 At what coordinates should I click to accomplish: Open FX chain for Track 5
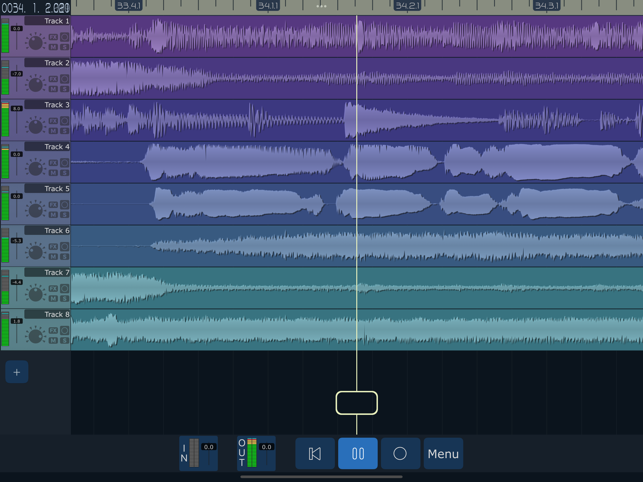tap(53, 205)
